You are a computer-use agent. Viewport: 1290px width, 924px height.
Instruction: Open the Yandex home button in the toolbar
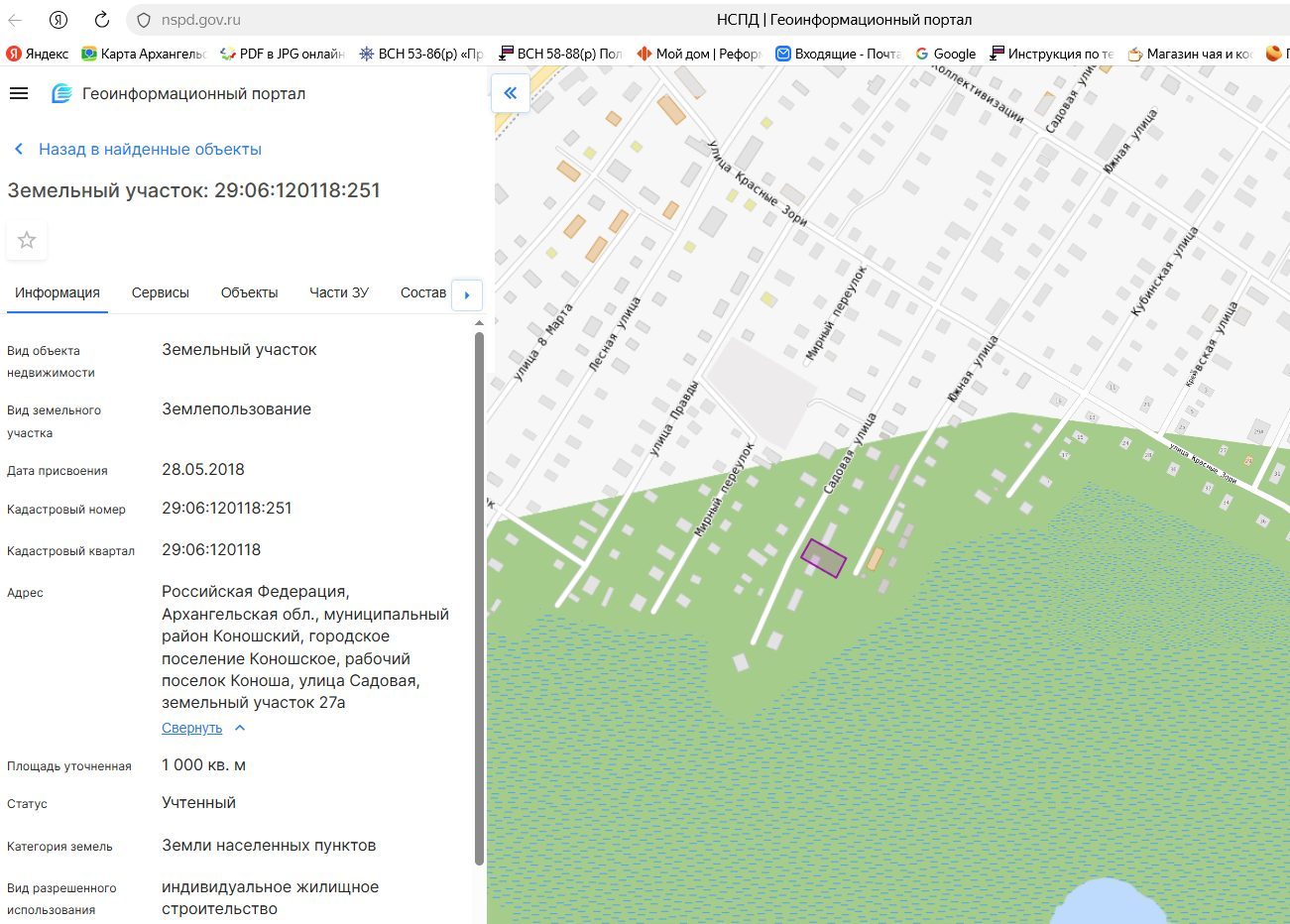(x=59, y=20)
